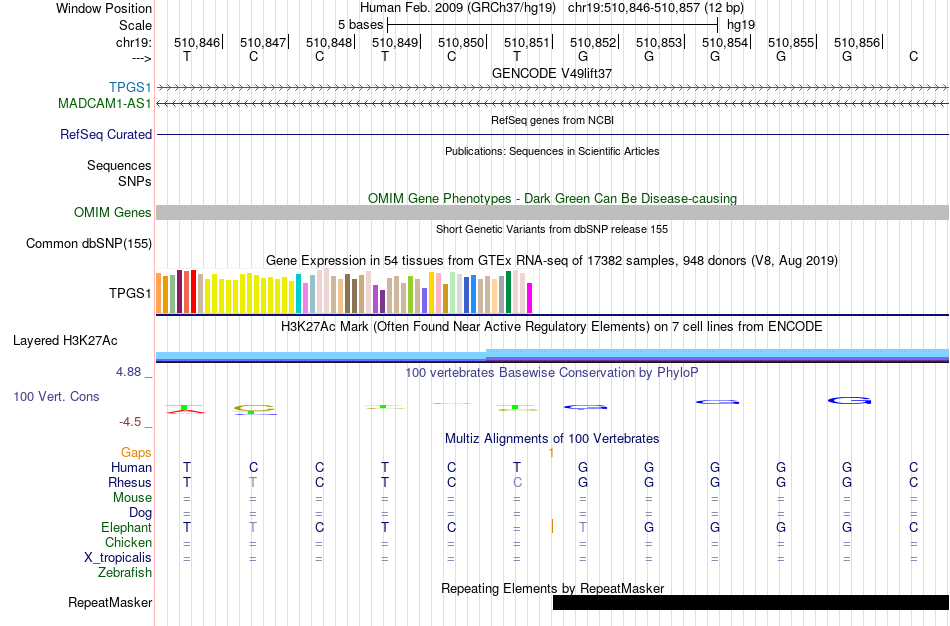Viewport: 950px width, 626px height.
Task: Click the Layered H3K27Ac track label
Action: tap(65, 341)
